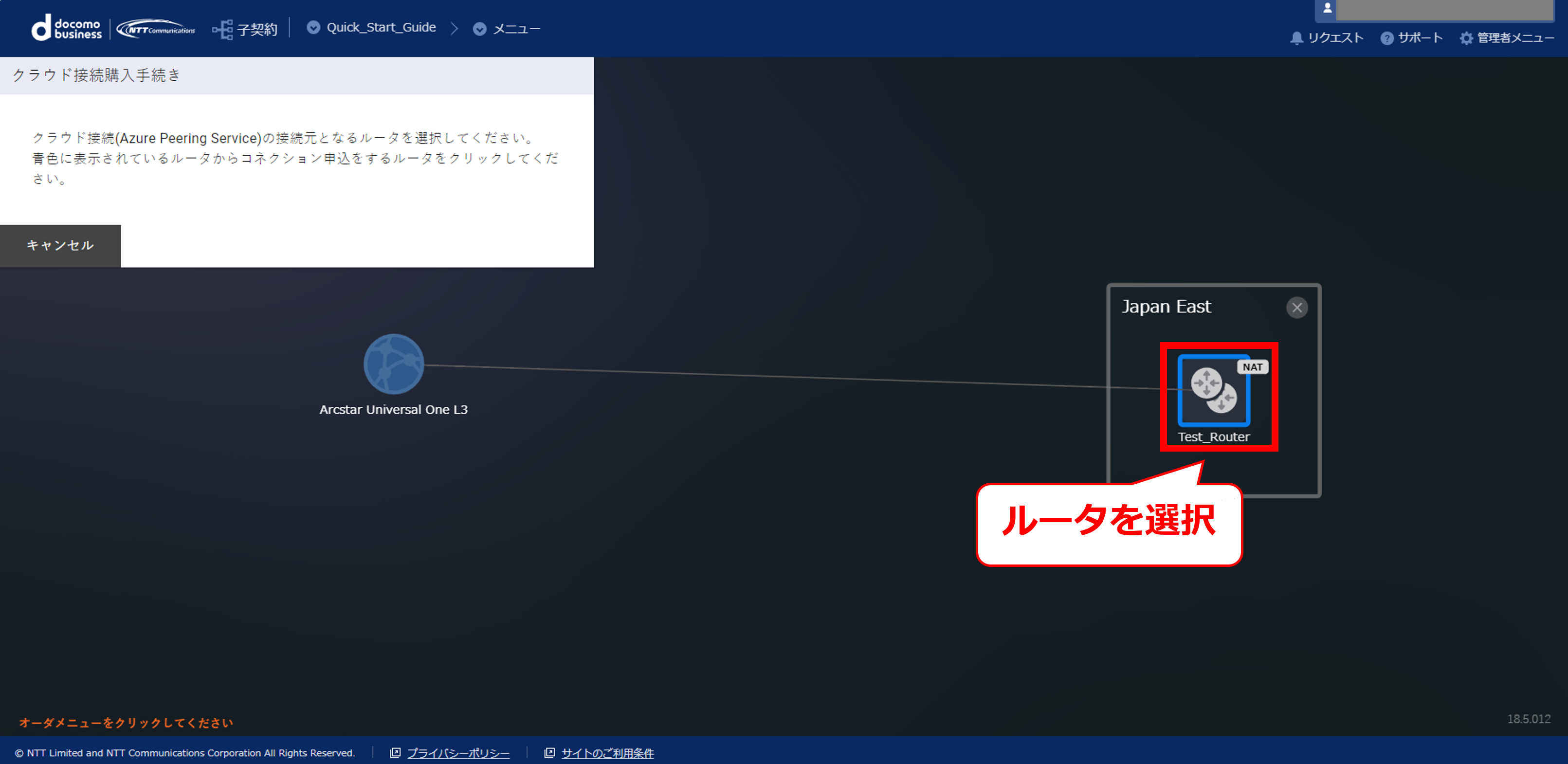Click the user name field
The height and width of the screenshot is (764, 1568).
pos(1444,9)
